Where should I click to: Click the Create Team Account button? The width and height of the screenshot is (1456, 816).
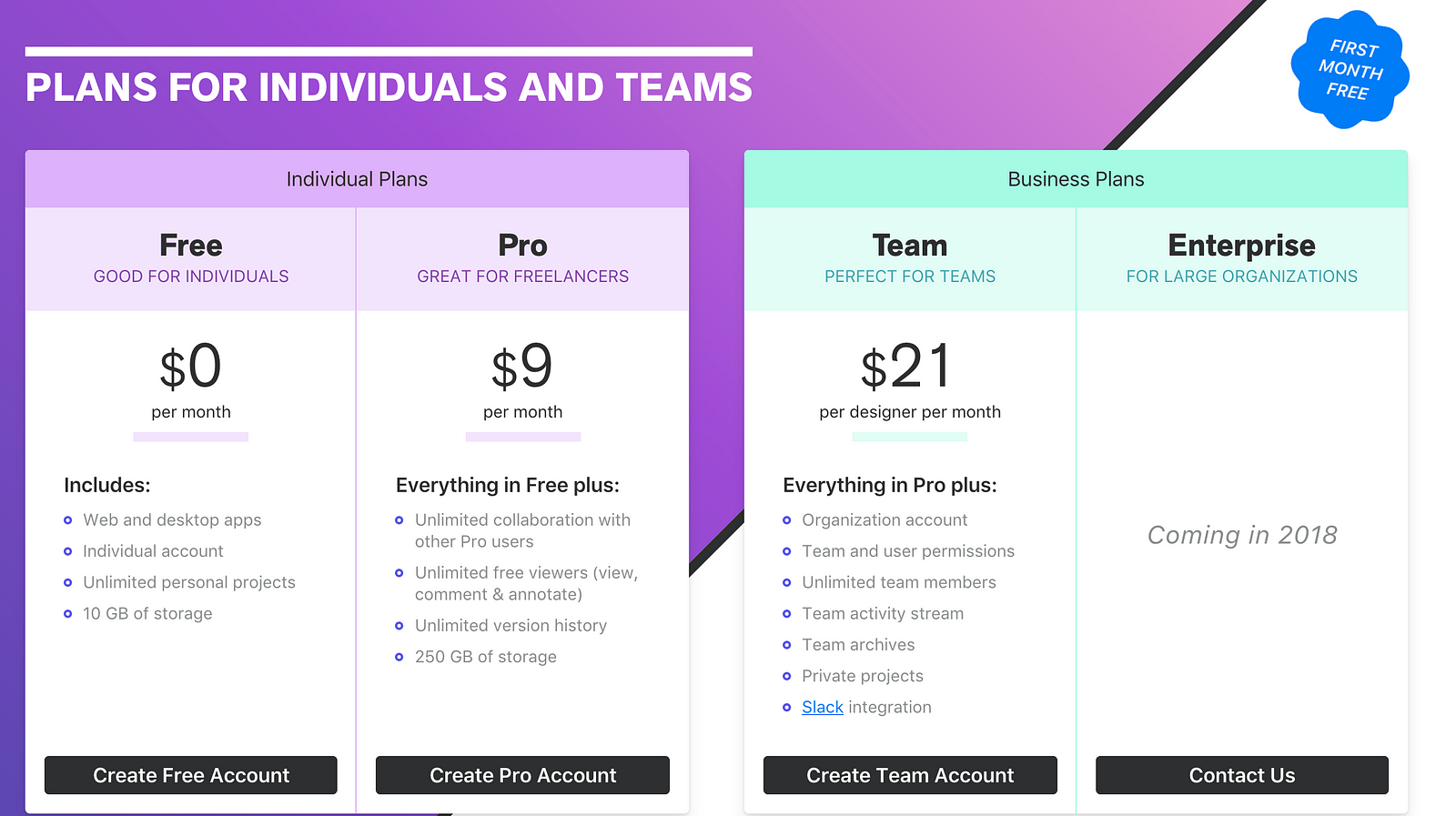pos(910,775)
